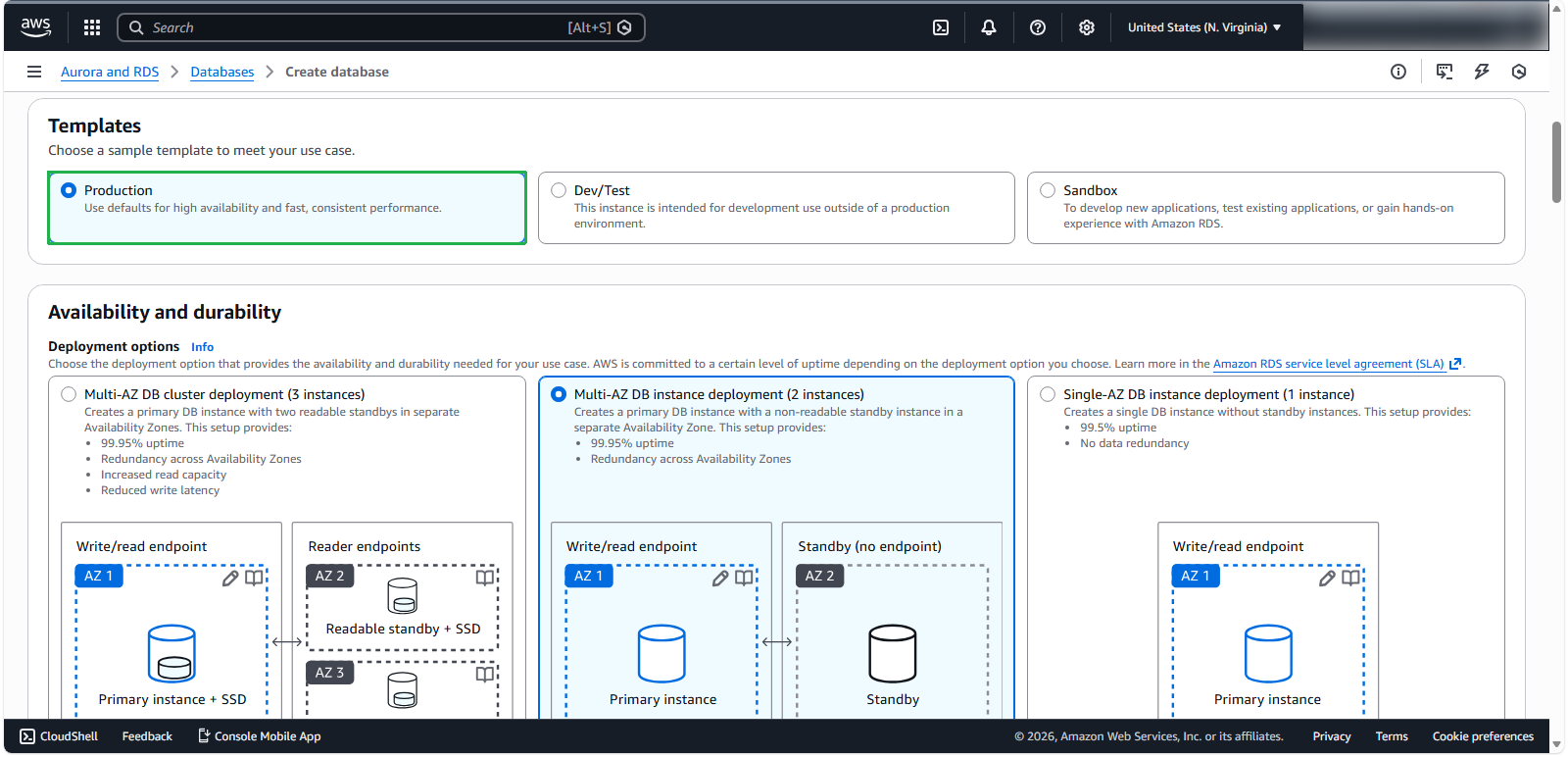Click the Console Mobile App phone icon

pos(204,736)
